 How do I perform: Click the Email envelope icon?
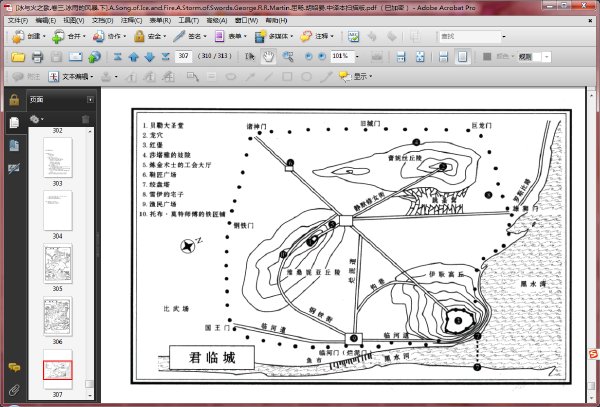pyautogui.click(x=75, y=57)
